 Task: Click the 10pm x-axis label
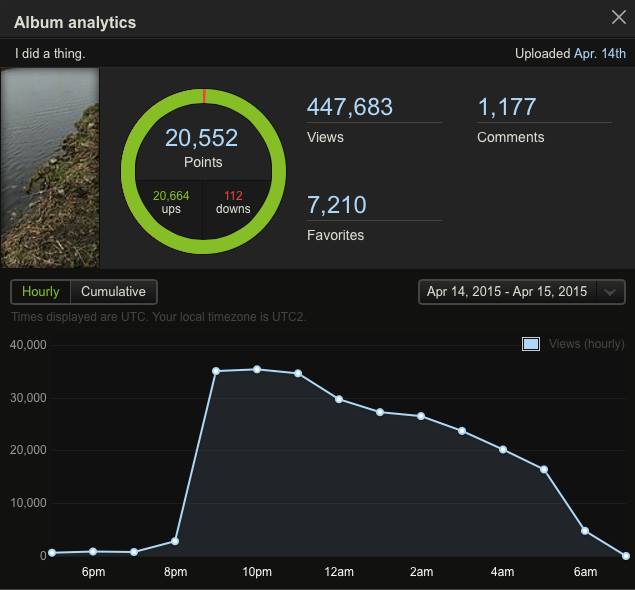(x=257, y=572)
